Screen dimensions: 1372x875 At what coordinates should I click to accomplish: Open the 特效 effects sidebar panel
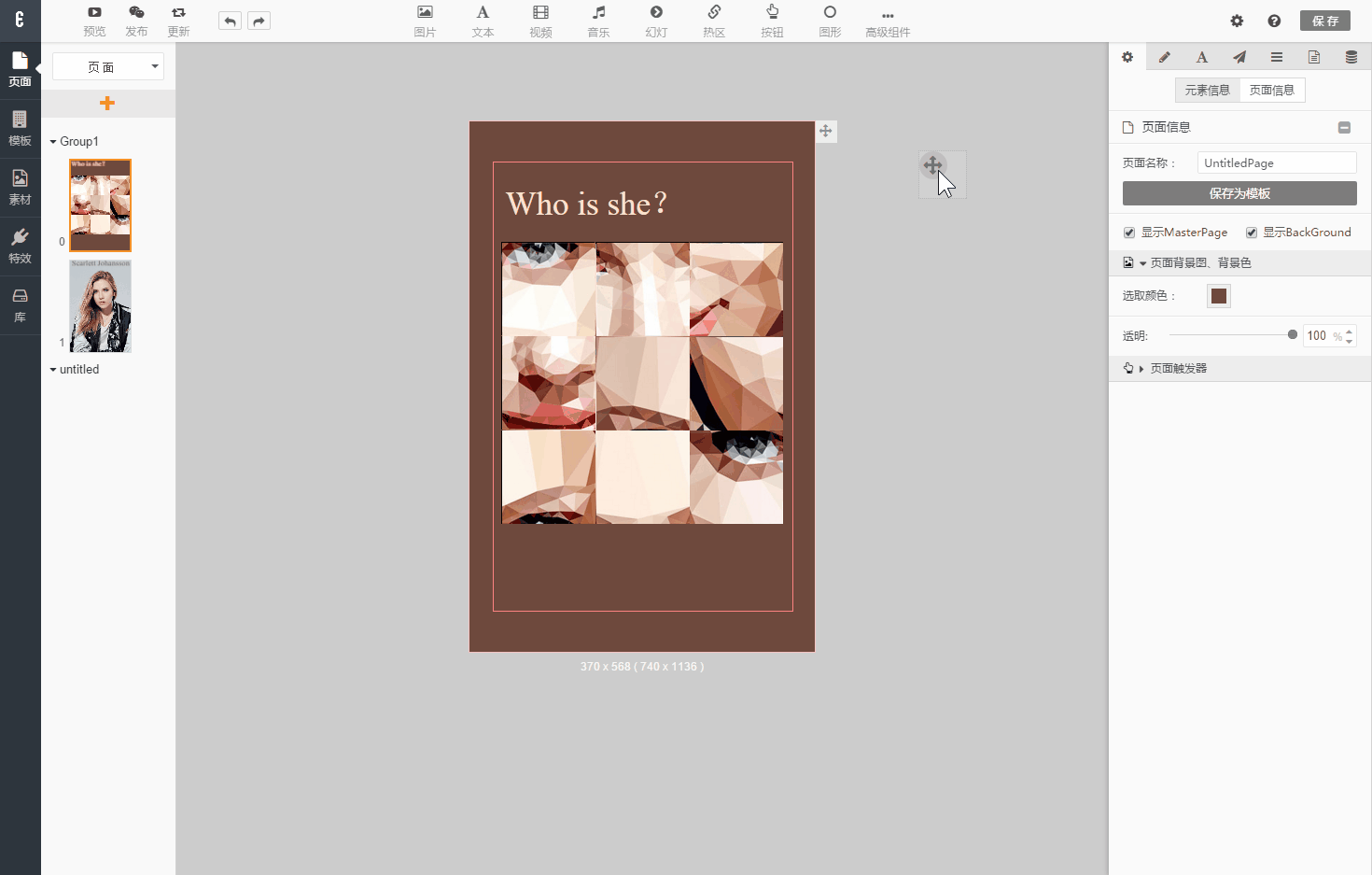20,246
